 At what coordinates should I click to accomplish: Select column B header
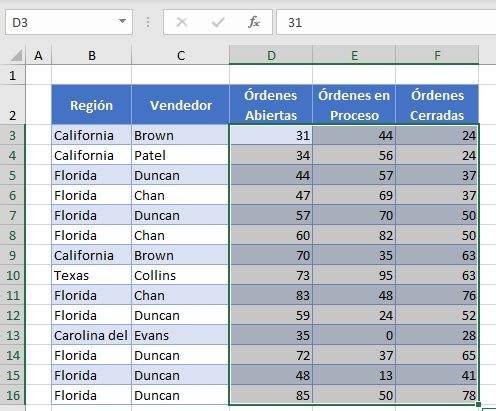[x=92, y=55]
